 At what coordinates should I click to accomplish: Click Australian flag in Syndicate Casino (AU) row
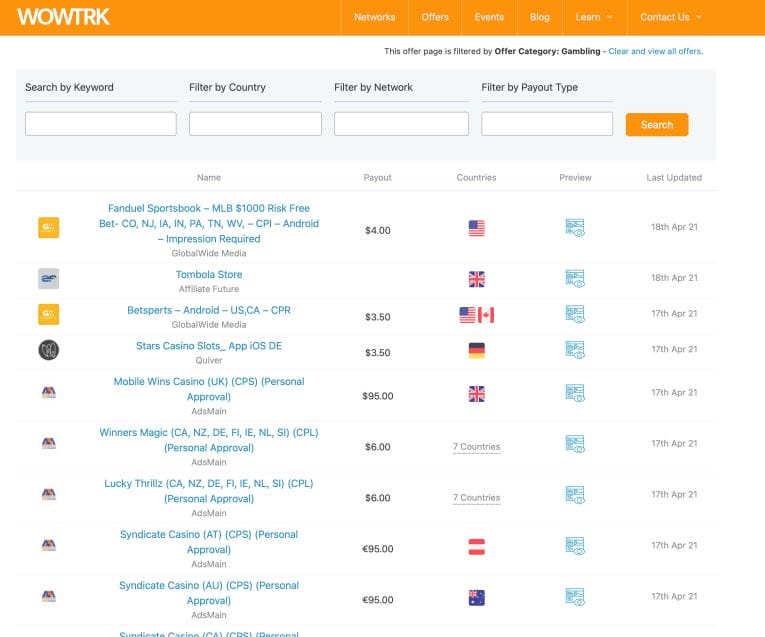[477, 597]
